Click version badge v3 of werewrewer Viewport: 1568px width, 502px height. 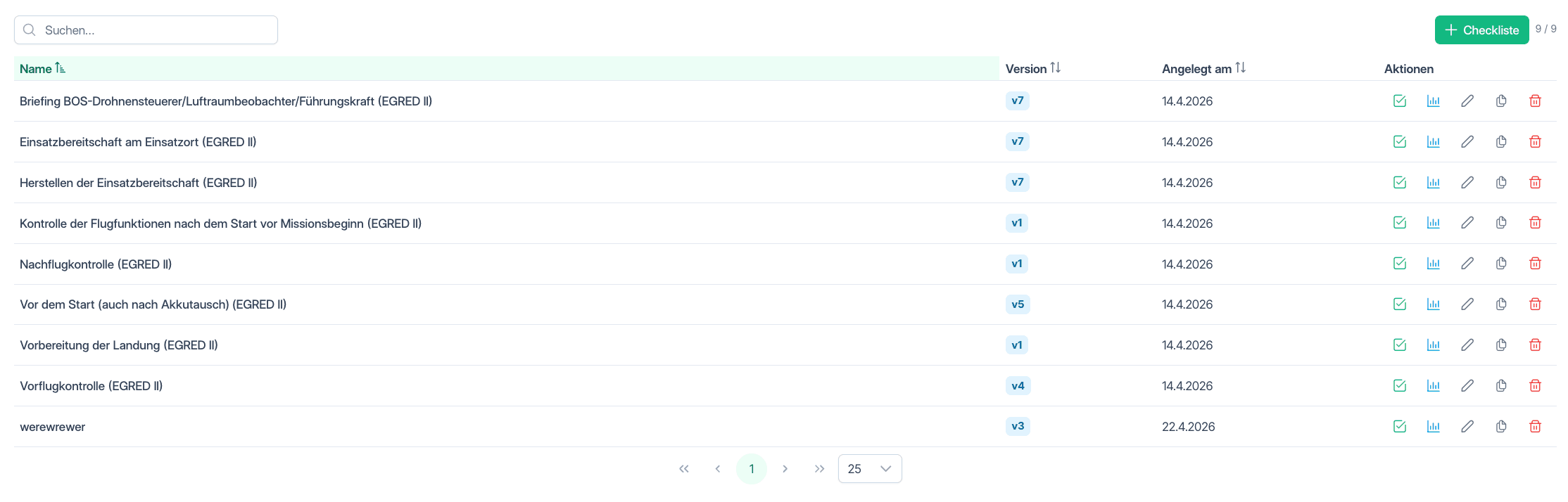[1018, 426]
